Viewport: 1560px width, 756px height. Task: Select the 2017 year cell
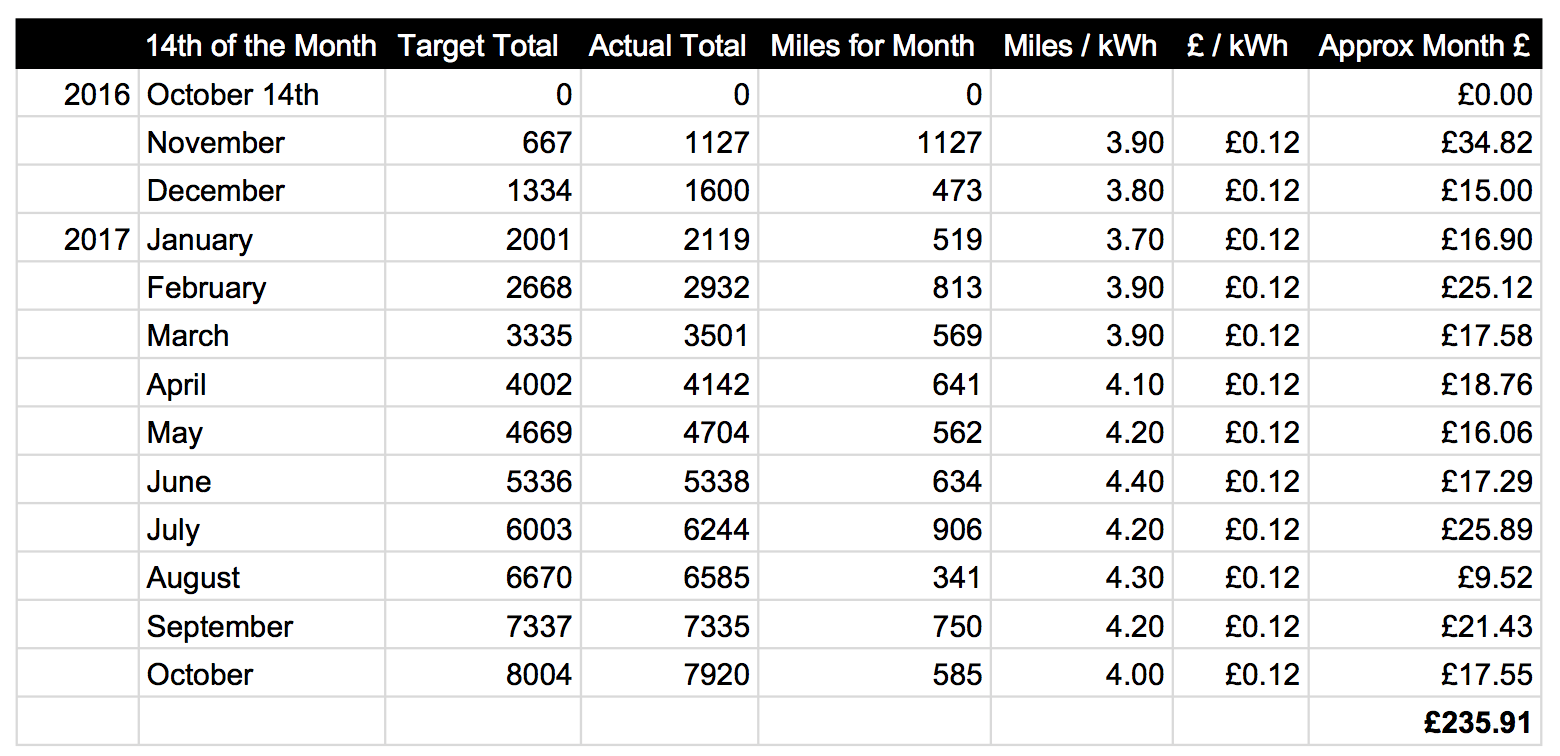(x=97, y=240)
